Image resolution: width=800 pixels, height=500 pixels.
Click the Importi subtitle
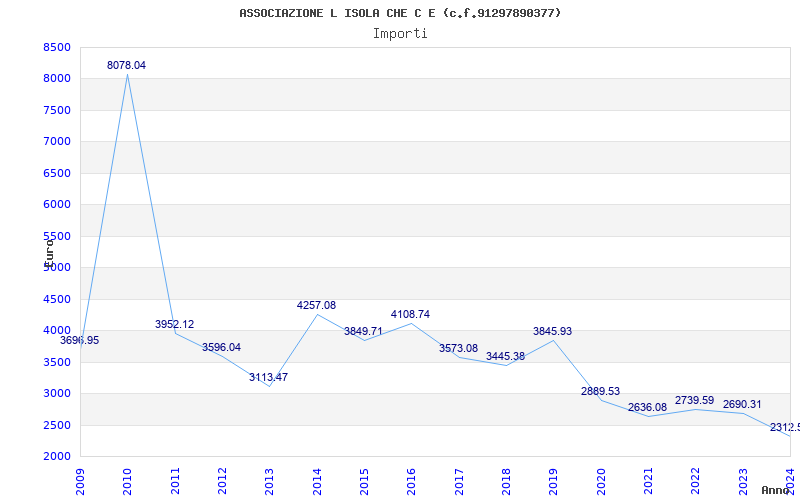pos(400,34)
